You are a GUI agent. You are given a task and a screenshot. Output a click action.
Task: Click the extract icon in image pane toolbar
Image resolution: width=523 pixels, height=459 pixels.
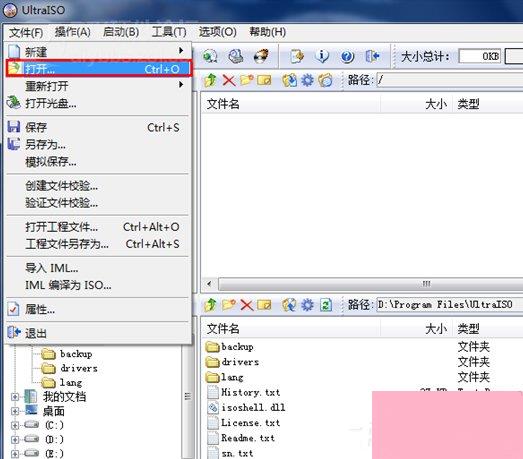click(x=290, y=80)
